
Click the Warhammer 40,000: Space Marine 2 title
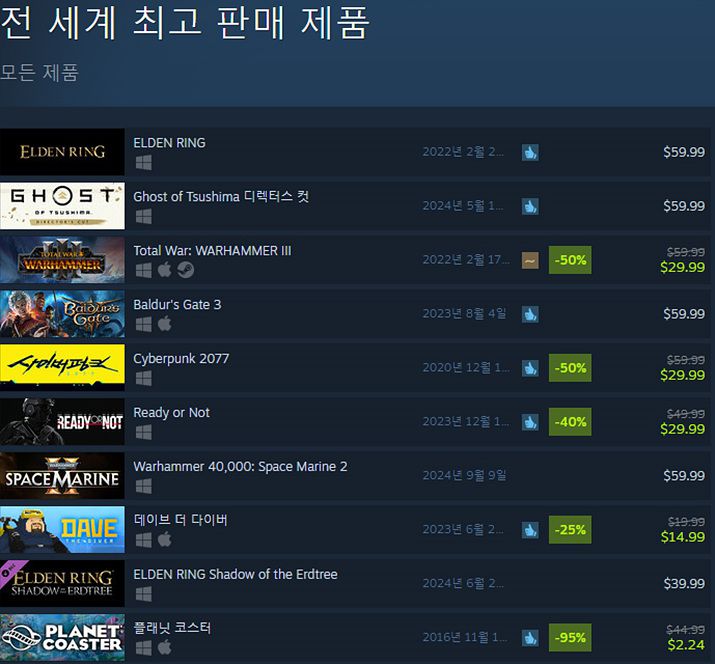240,467
